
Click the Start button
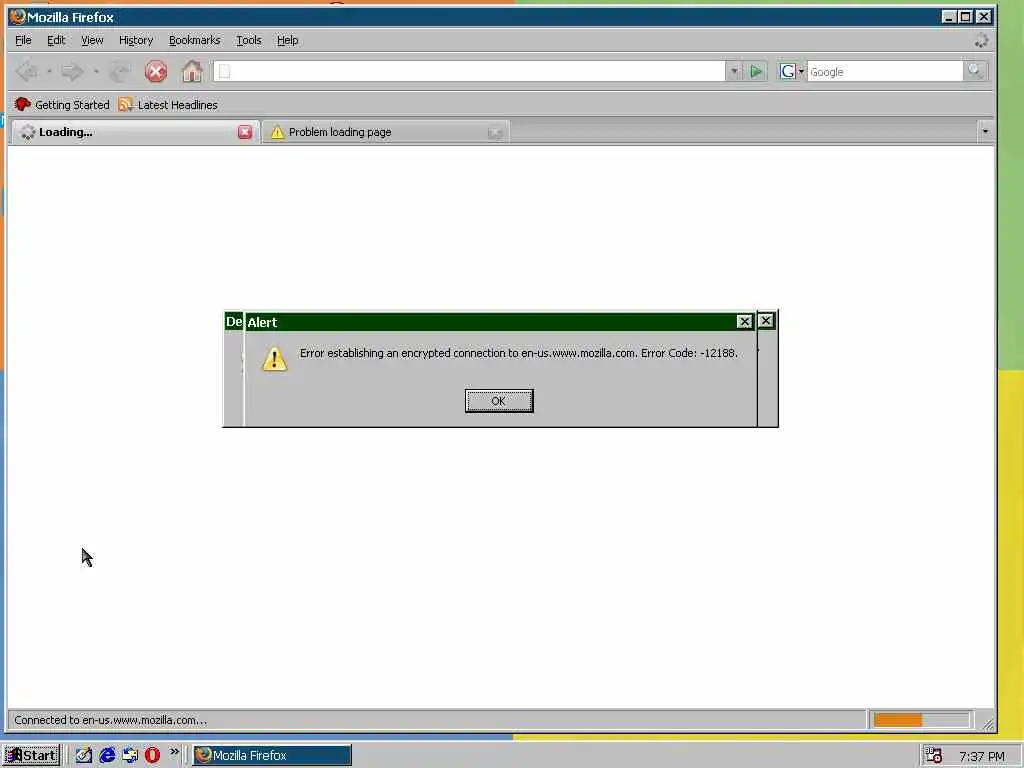tap(31, 755)
